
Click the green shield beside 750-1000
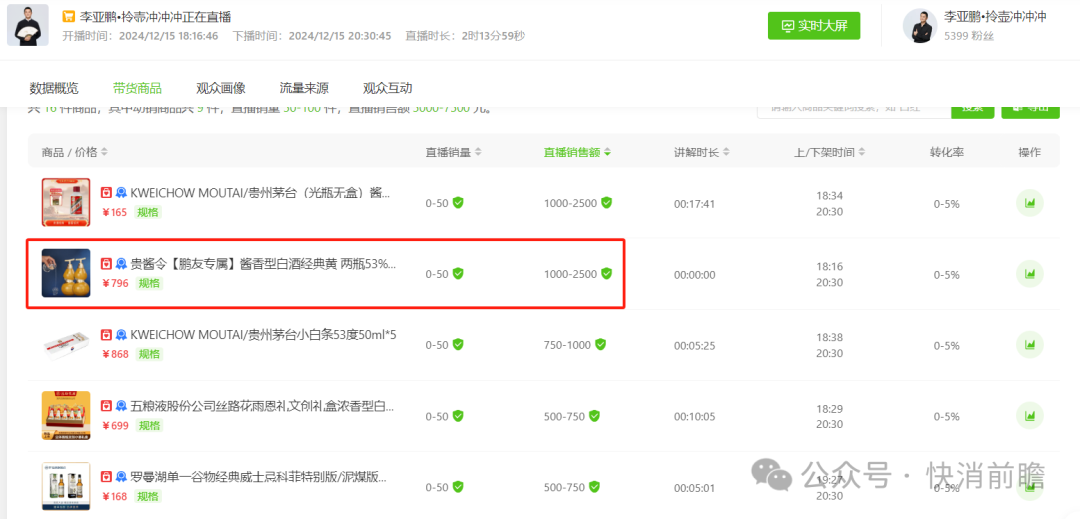click(x=600, y=344)
